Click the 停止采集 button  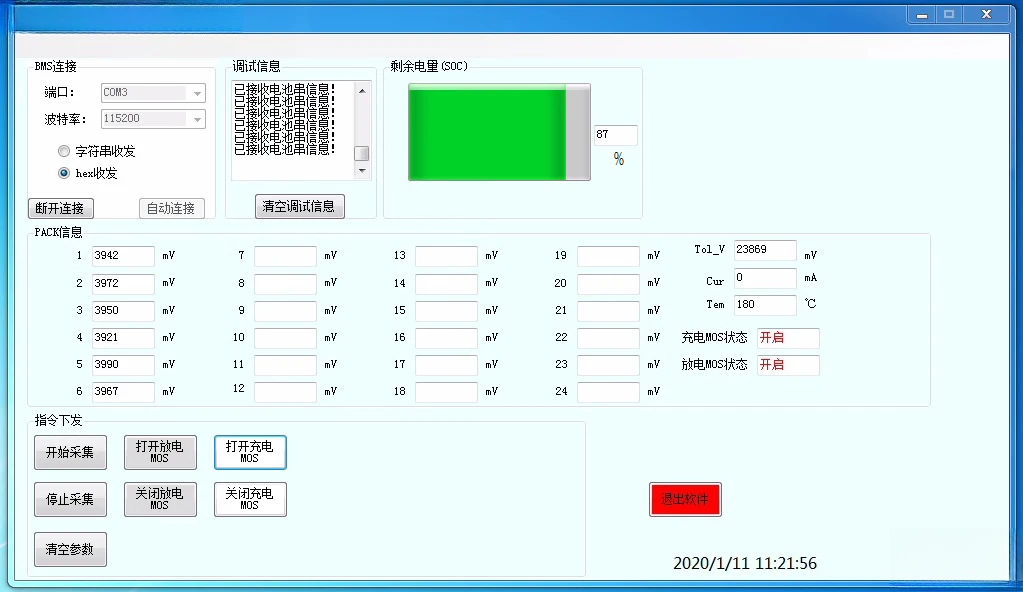click(x=70, y=499)
